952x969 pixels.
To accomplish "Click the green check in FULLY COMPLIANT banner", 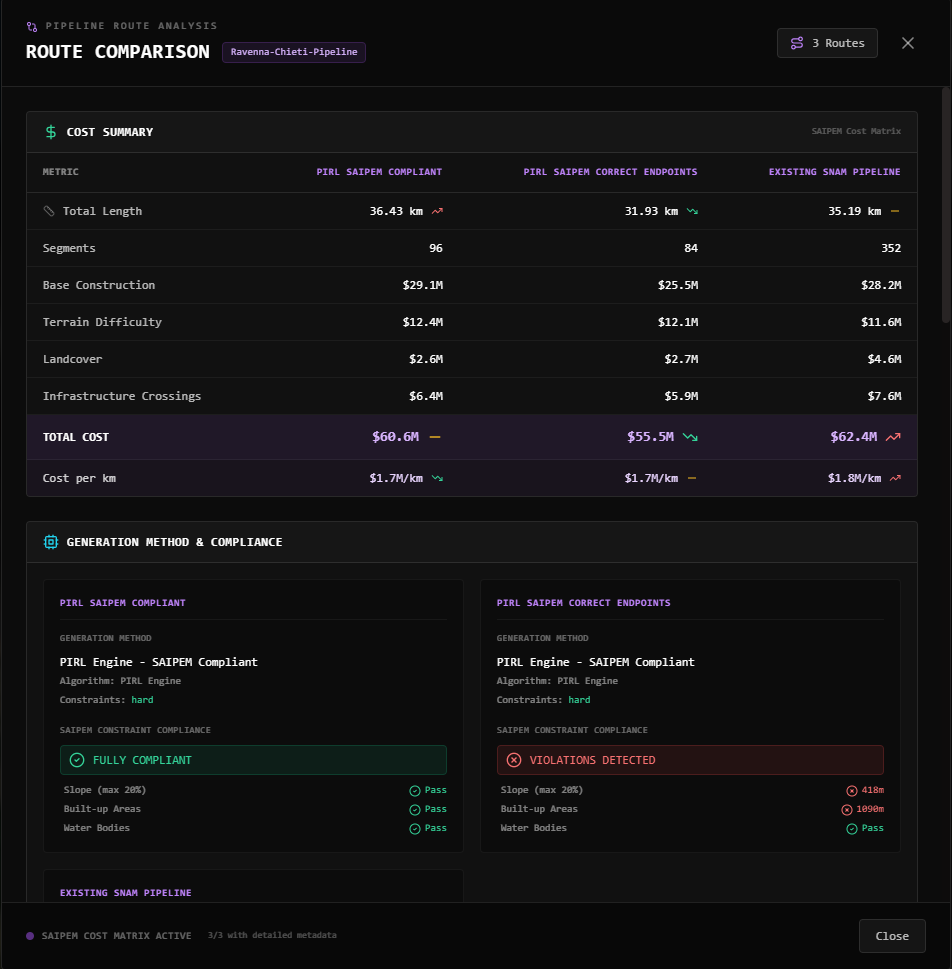I will pos(76,760).
